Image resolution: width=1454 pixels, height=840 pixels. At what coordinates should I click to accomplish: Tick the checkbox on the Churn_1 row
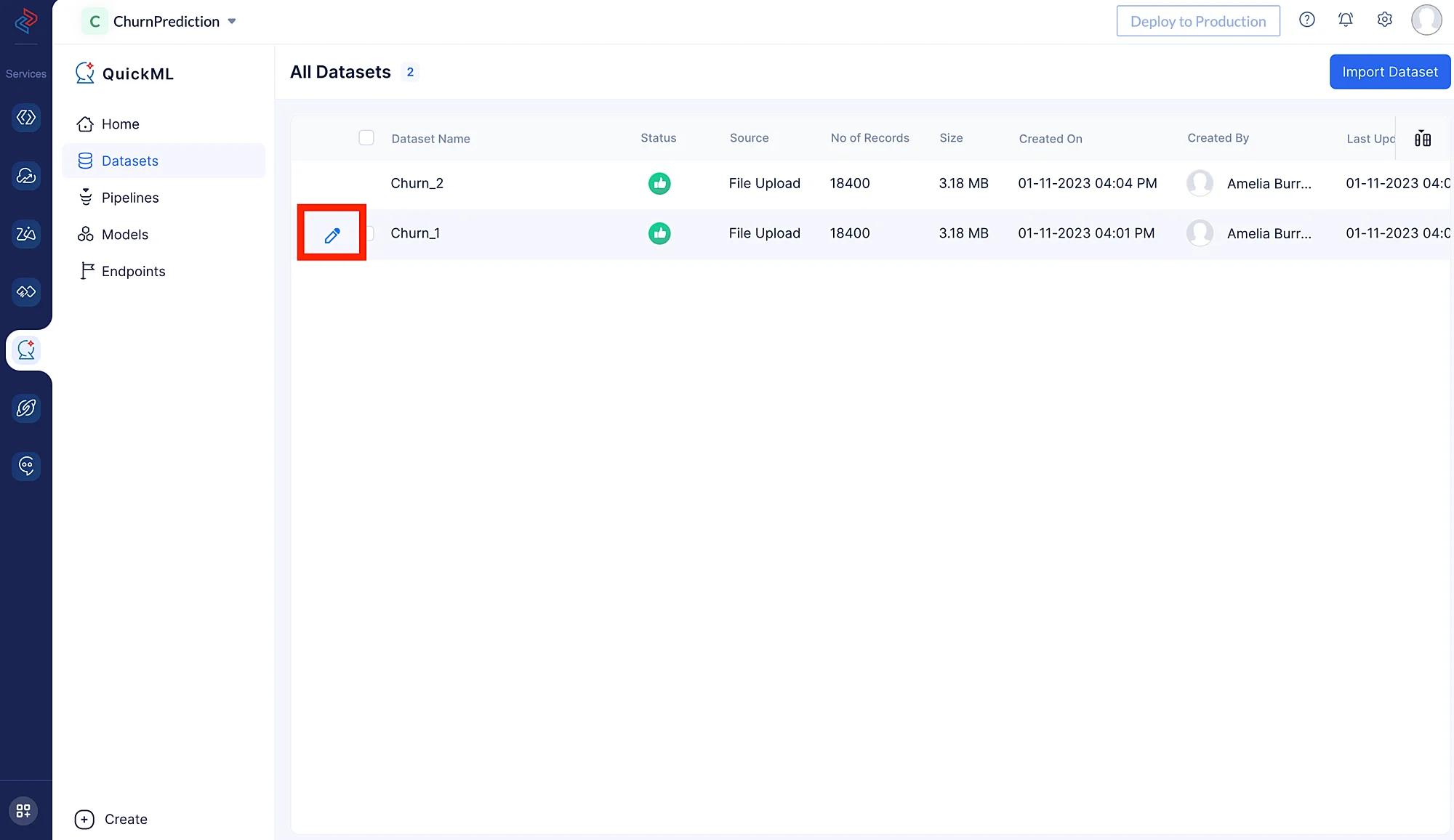pos(370,233)
